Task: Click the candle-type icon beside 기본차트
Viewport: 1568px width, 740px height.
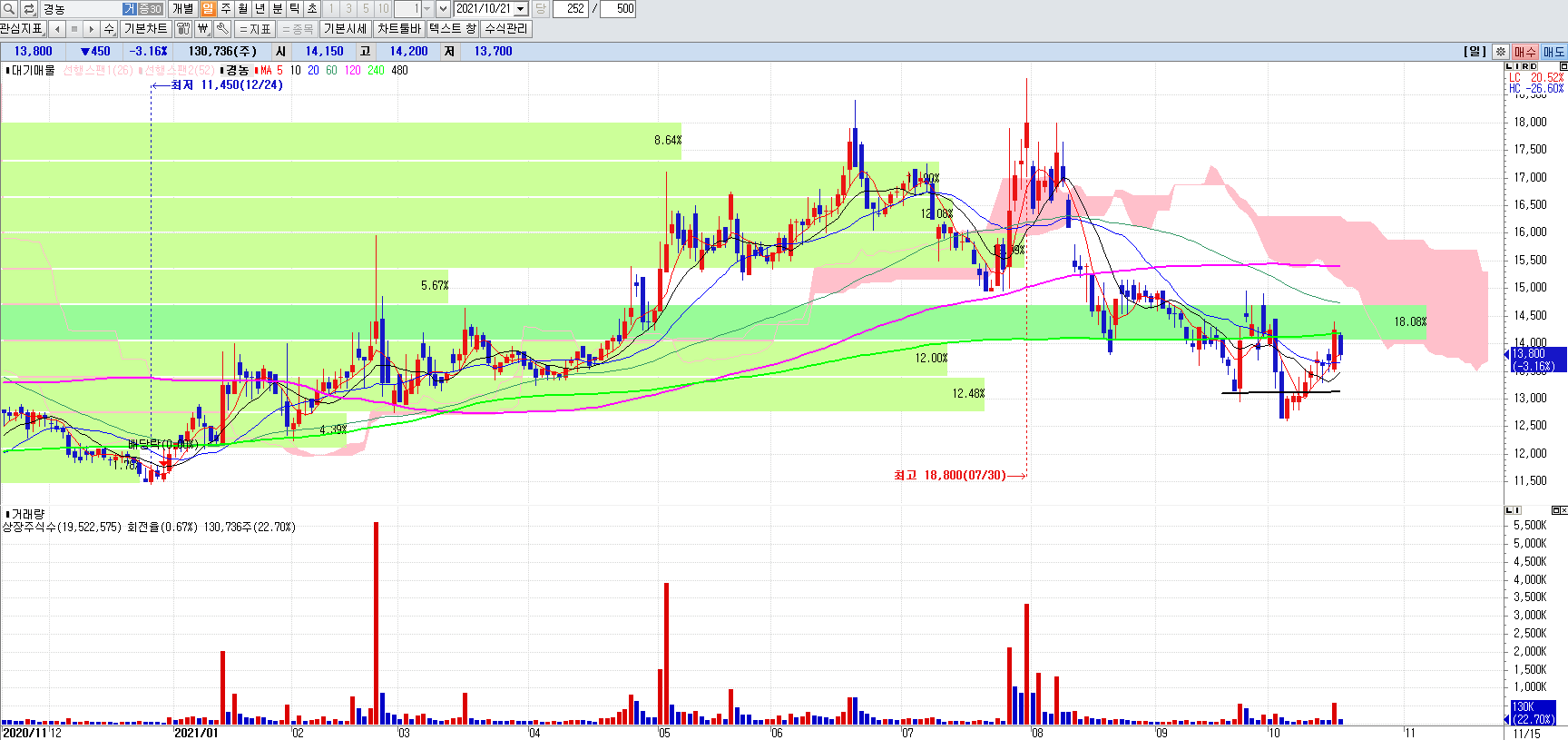Action: point(183,29)
